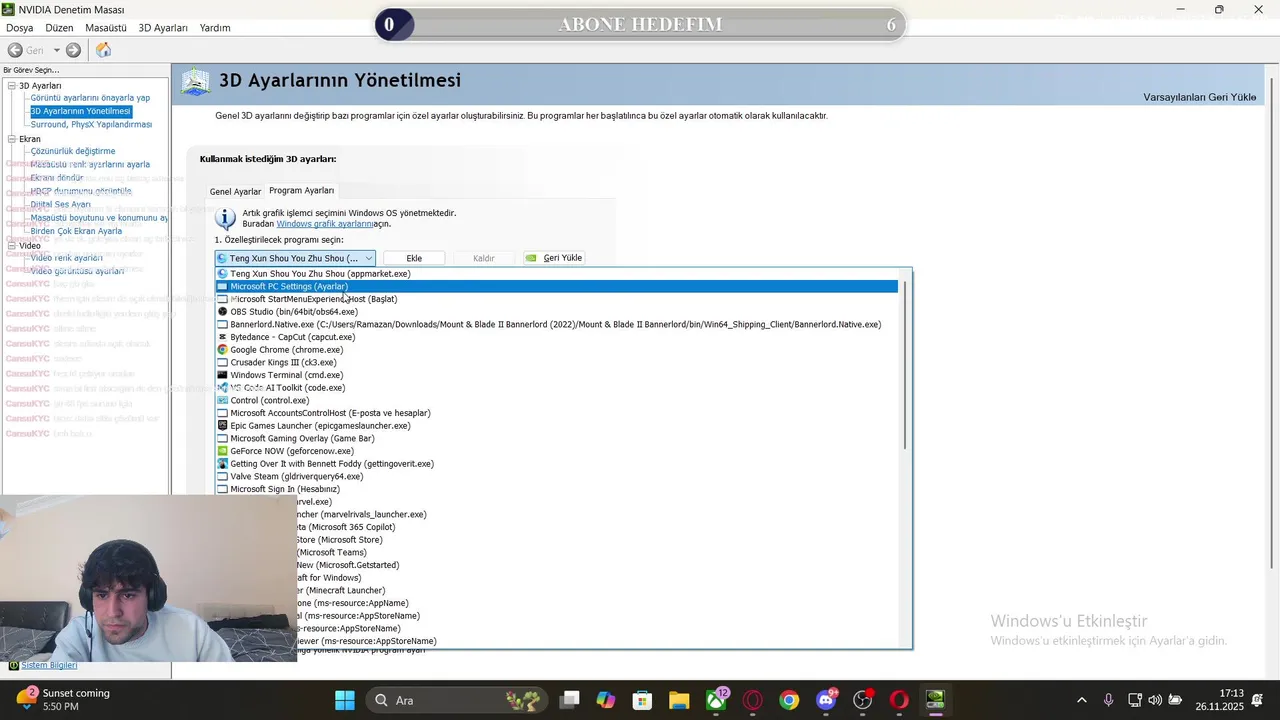Open Opera GX from the taskbar

coord(753,700)
